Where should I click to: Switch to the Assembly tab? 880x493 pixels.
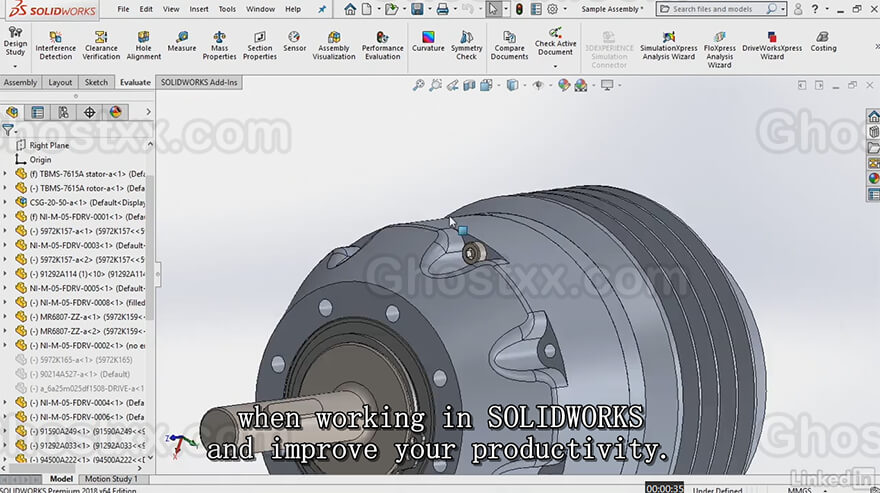coord(20,82)
